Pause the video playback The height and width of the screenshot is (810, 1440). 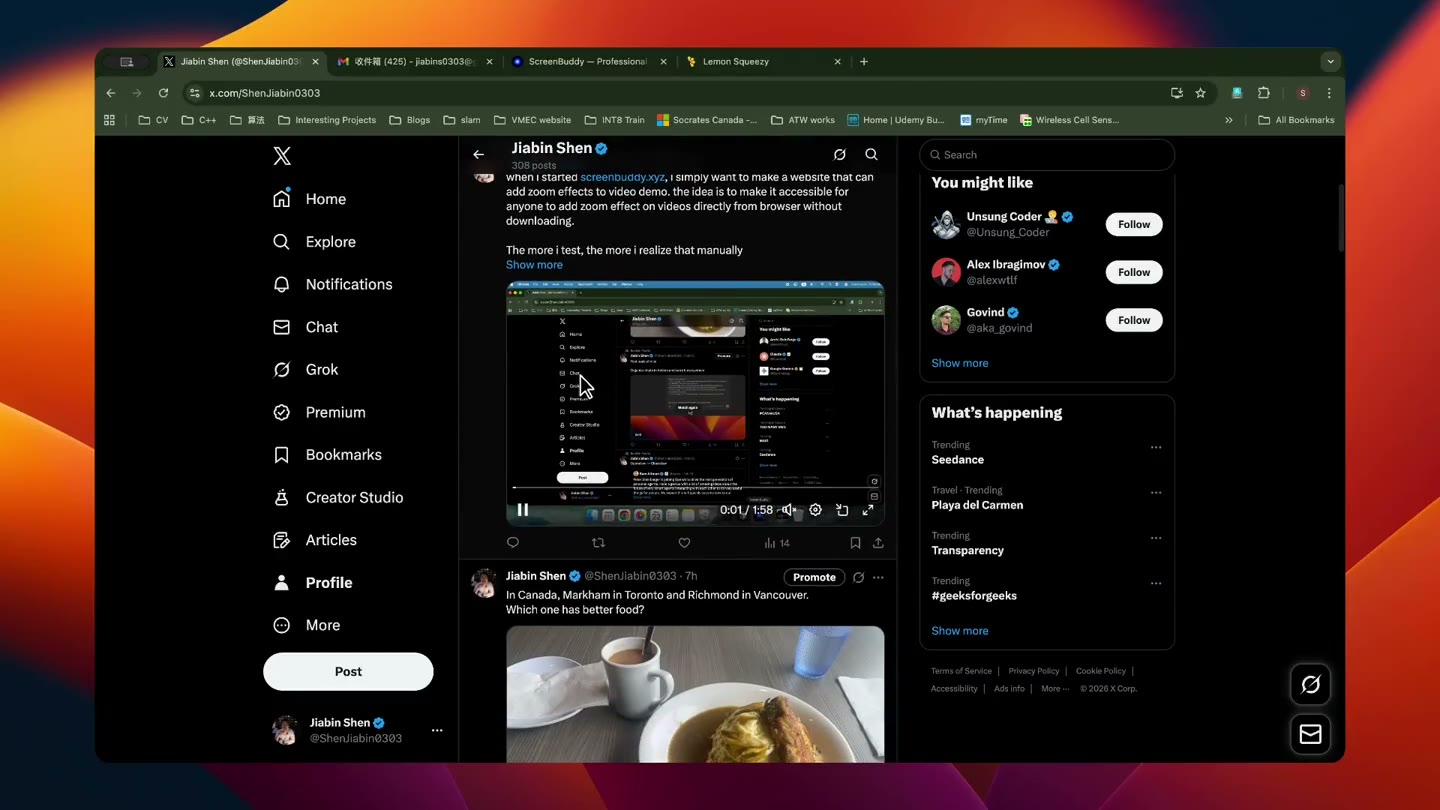tap(523, 510)
